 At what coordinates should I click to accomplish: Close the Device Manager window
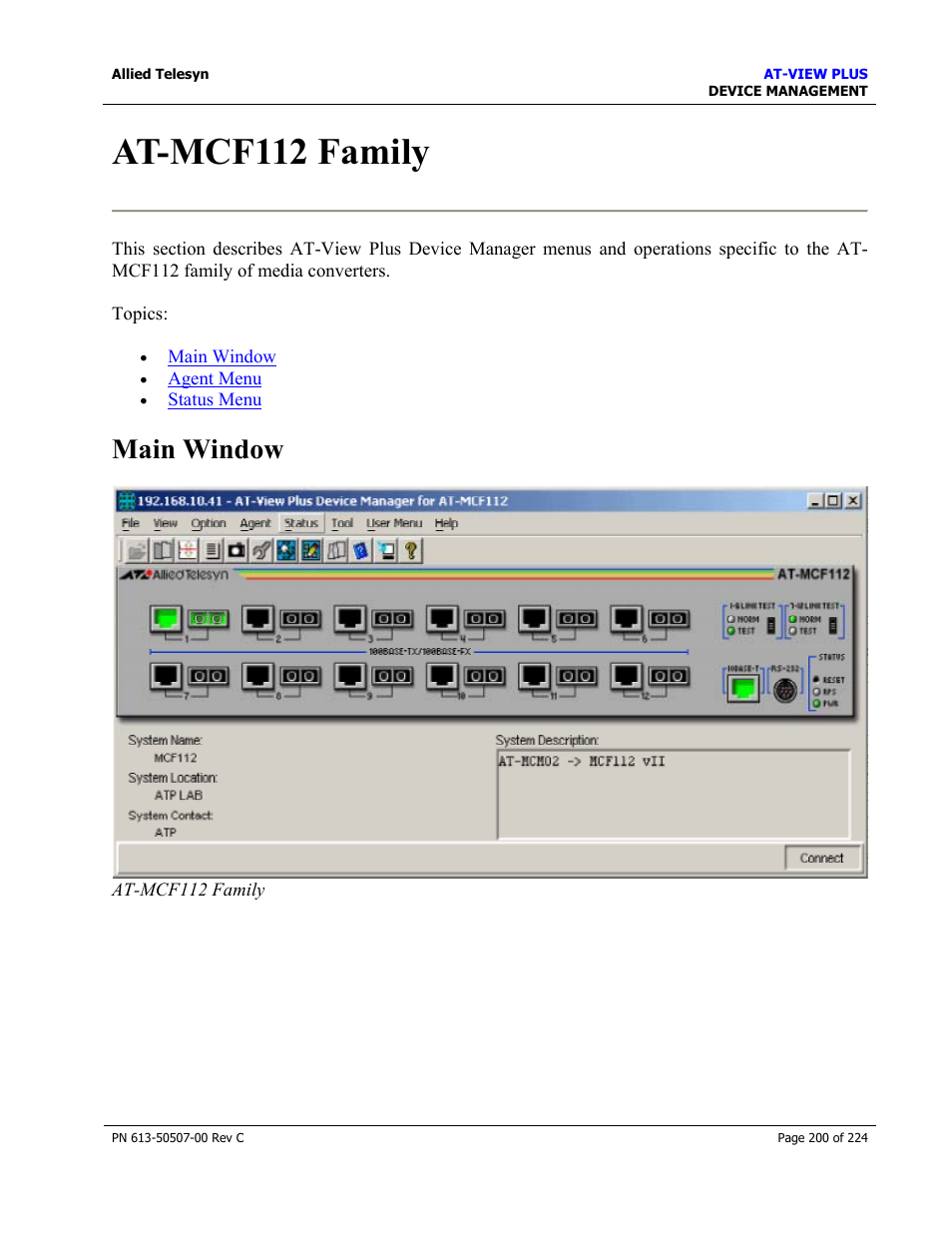click(x=852, y=500)
